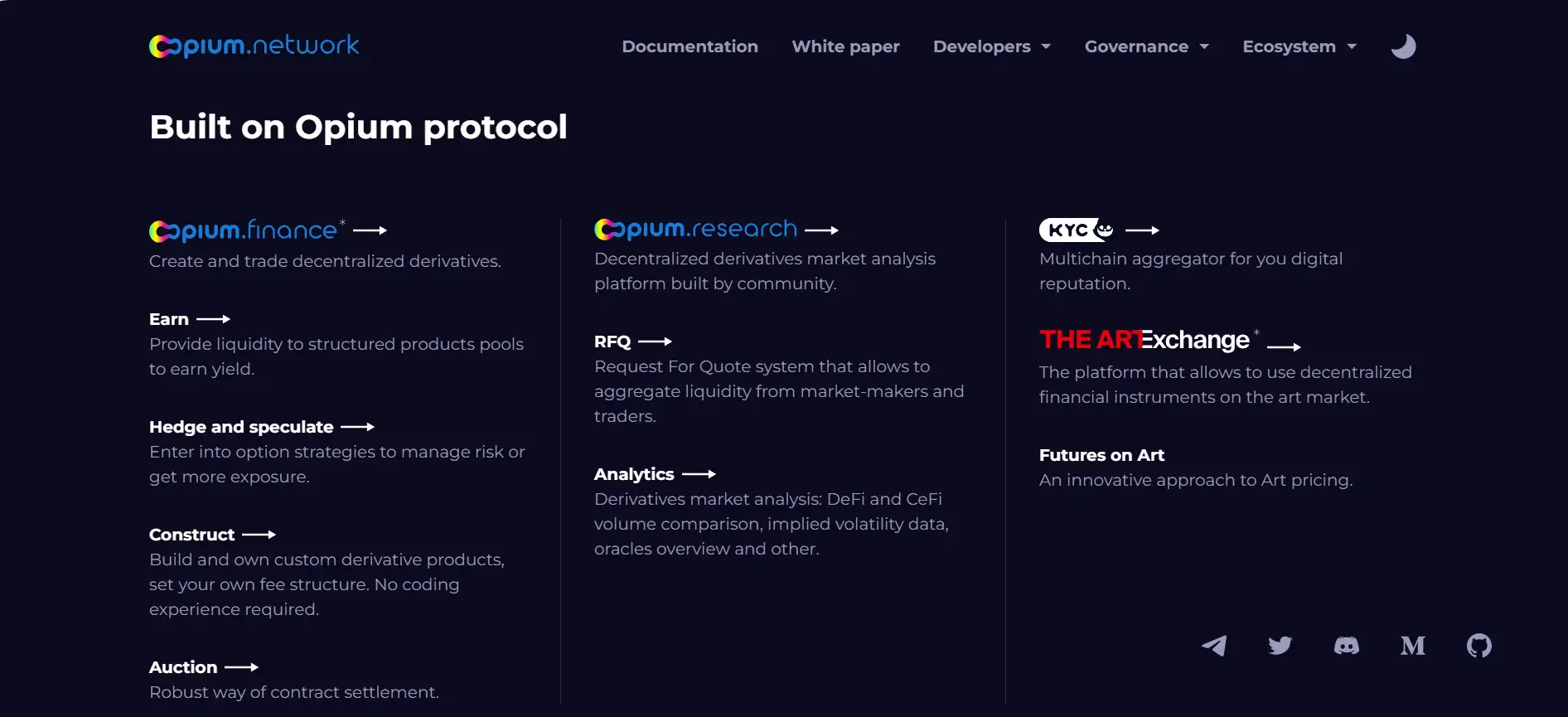Expand the Governance dropdown menu

coord(1146,46)
